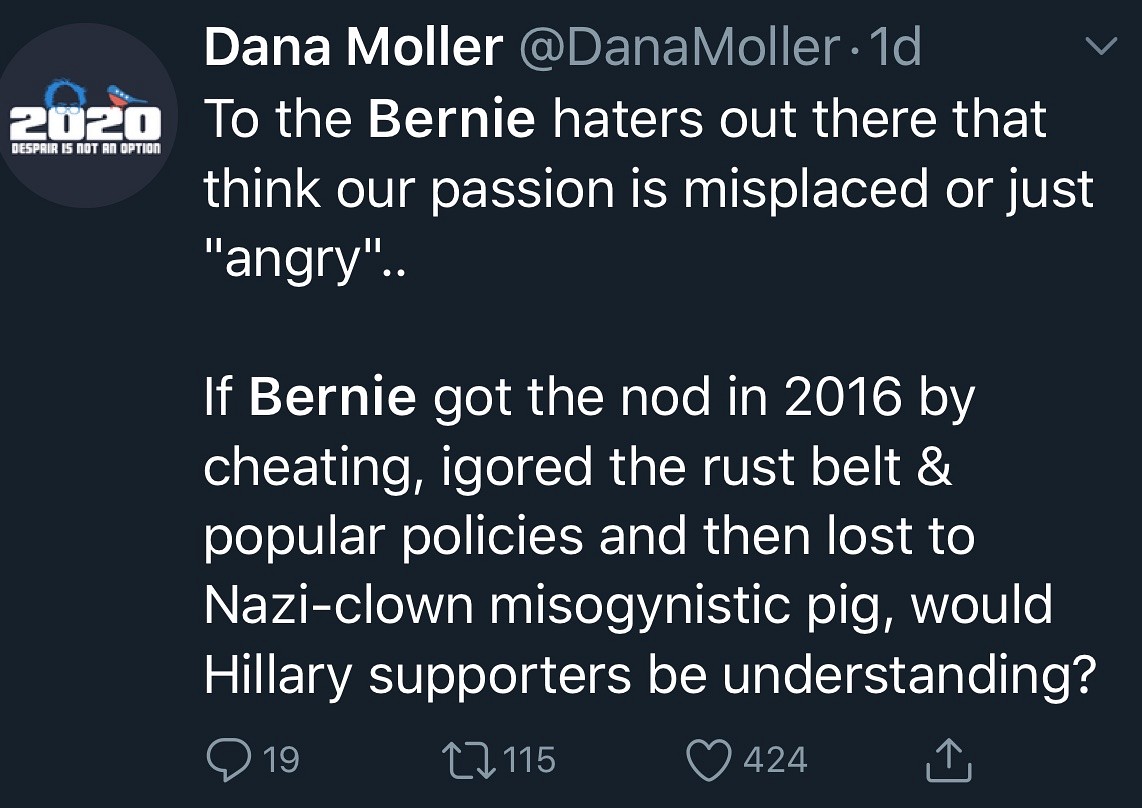Open Dana Moller's profile via display name
This screenshot has width=1142, height=808.
[x=352, y=47]
